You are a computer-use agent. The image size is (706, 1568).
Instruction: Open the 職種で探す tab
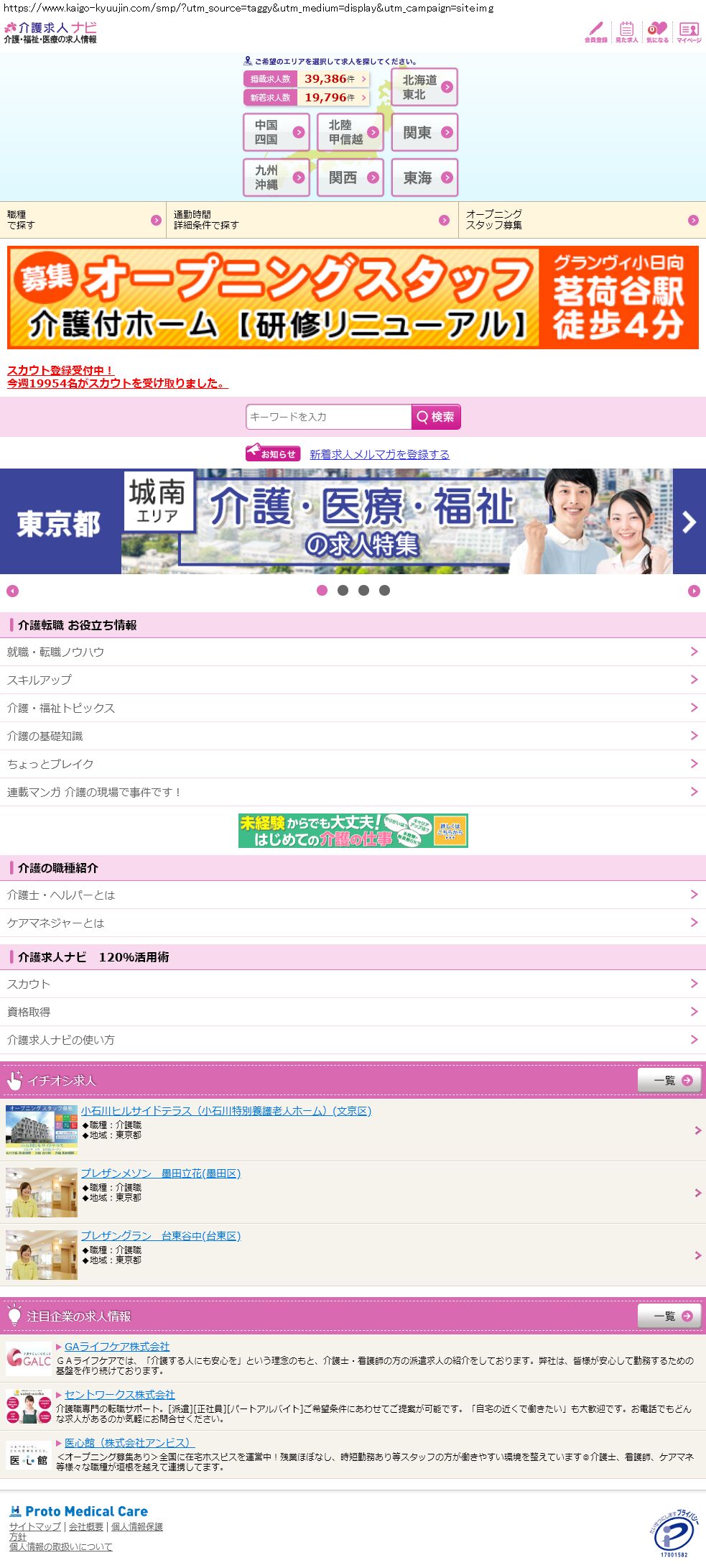(x=83, y=220)
